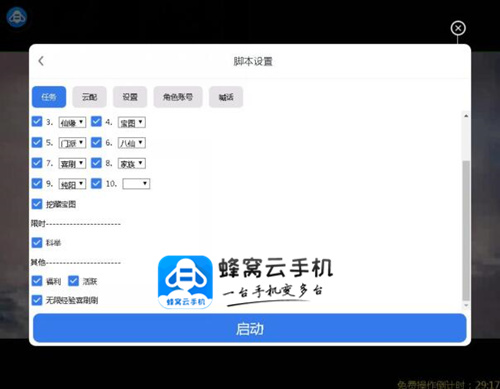Open the task 7 dropdown

pyautogui.click(x=72, y=164)
